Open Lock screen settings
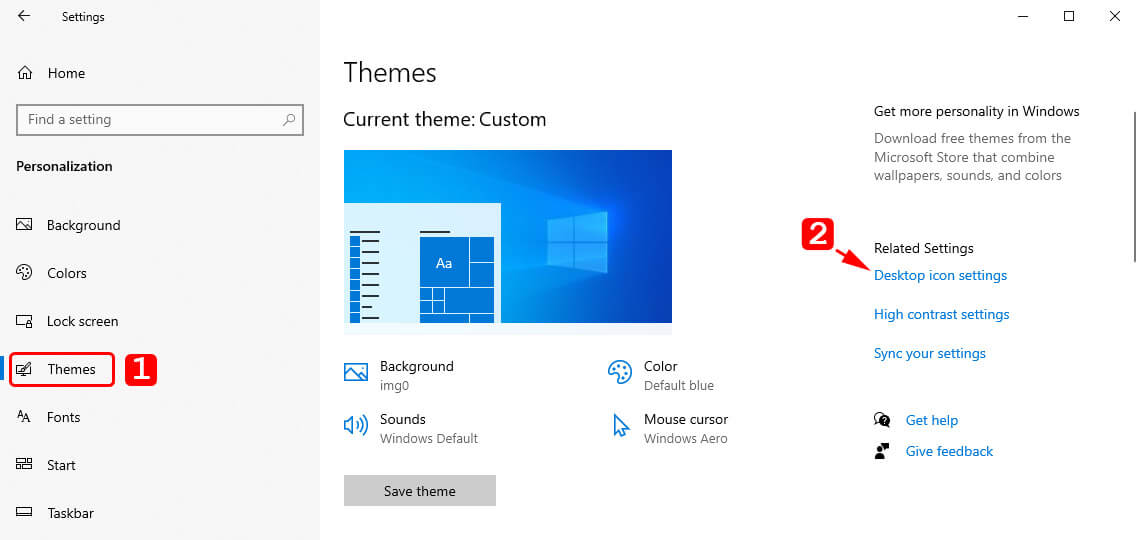The image size is (1138, 540). click(x=82, y=321)
